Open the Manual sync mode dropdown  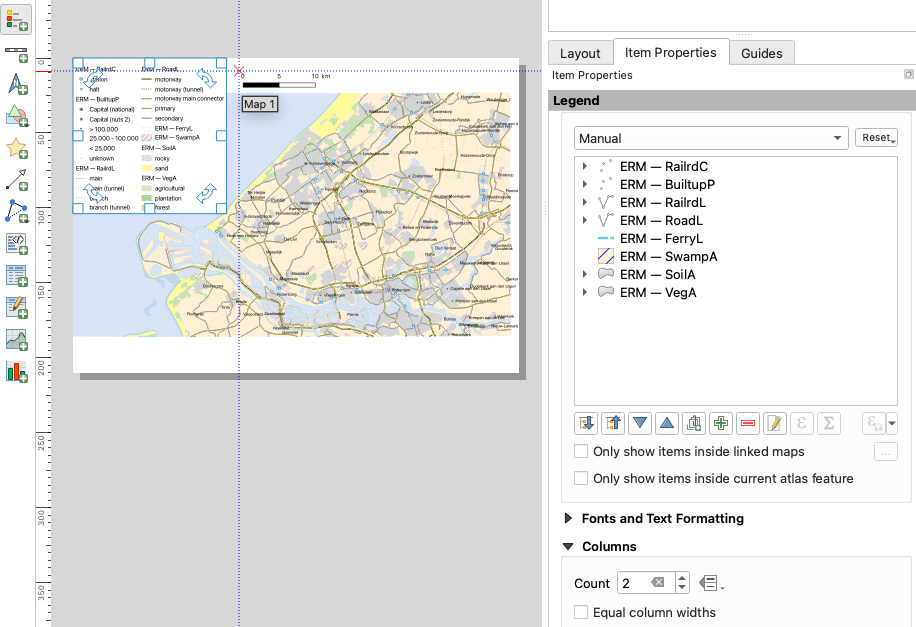711,138
